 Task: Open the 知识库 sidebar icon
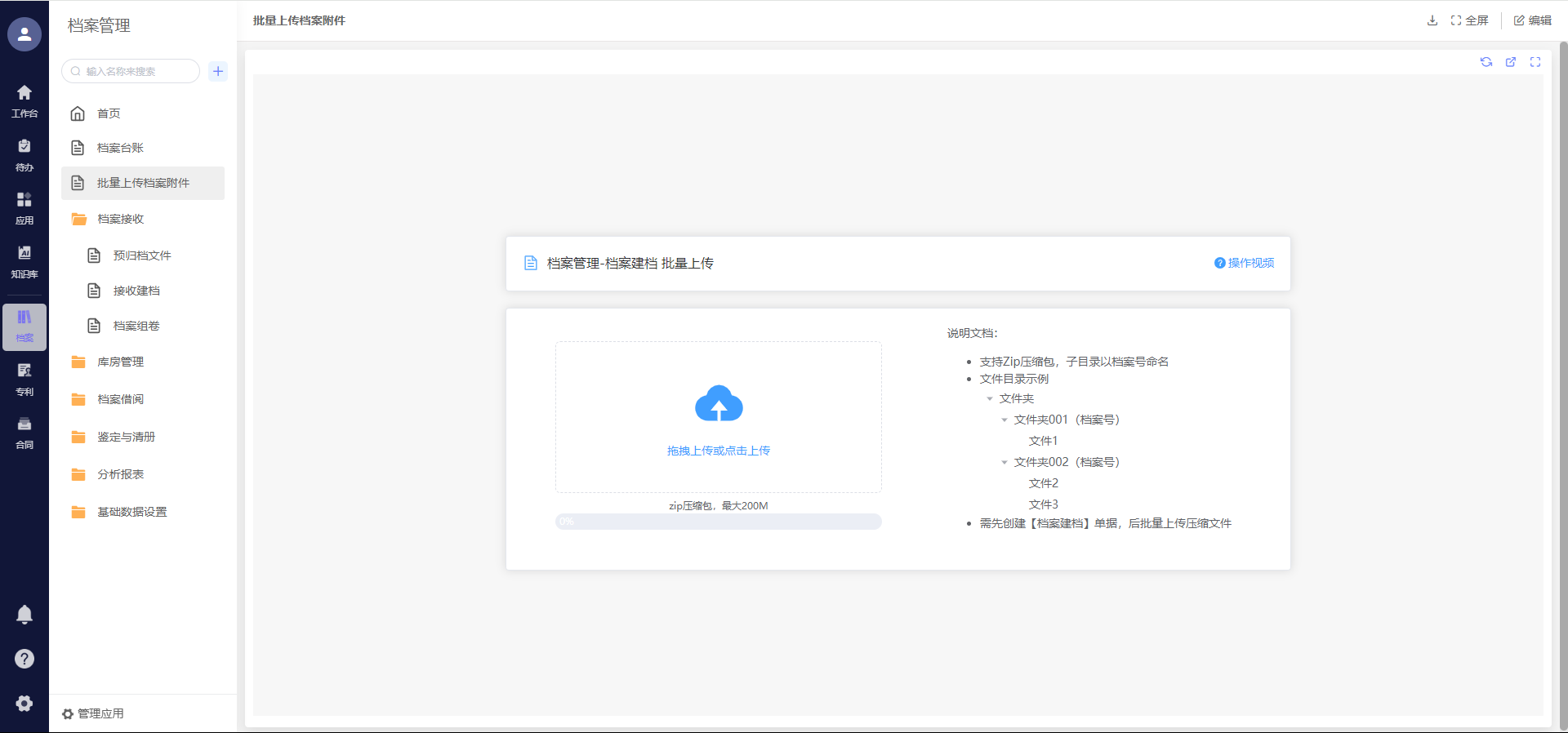click(24, 261)
